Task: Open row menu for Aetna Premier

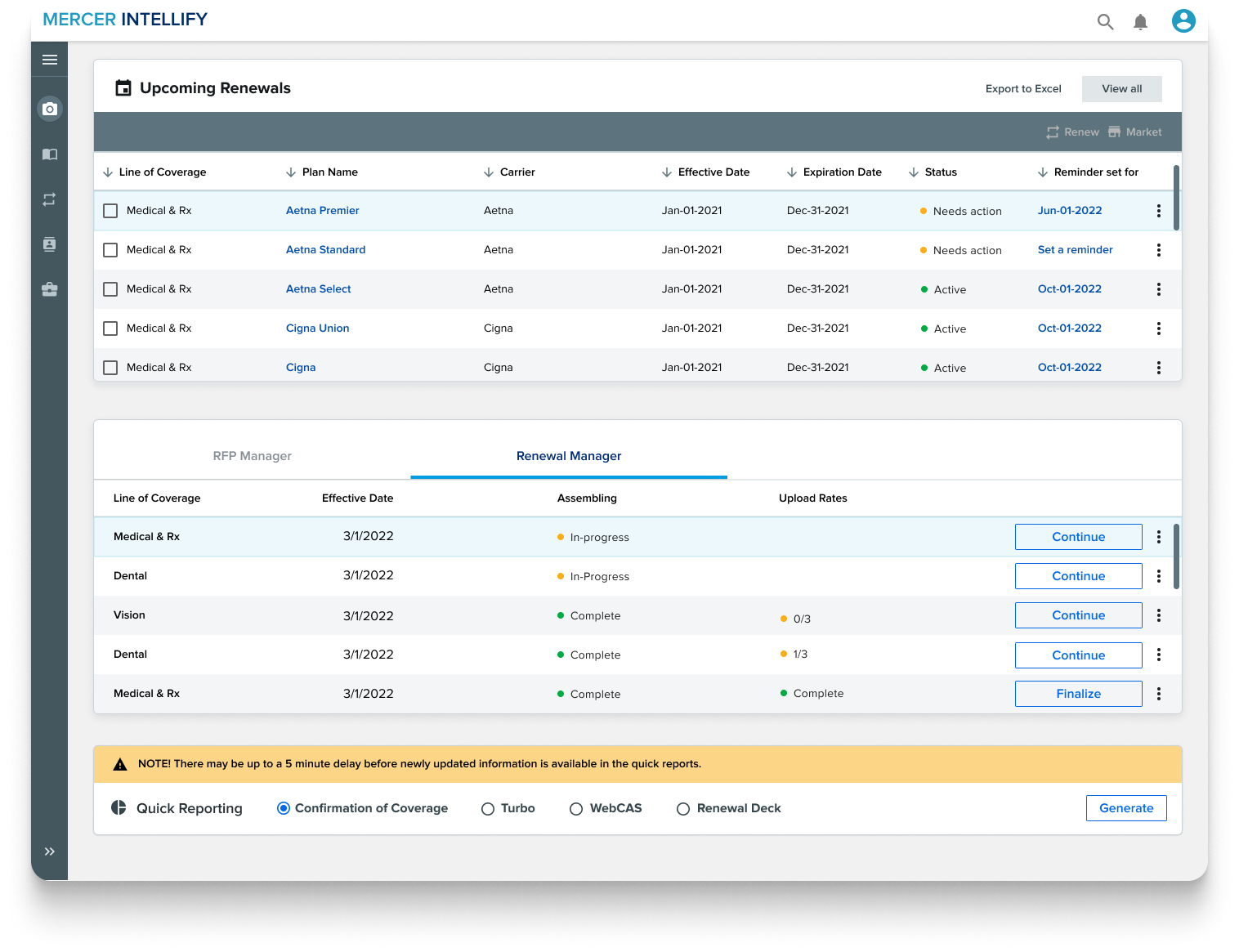Action: pos(1159,211)
